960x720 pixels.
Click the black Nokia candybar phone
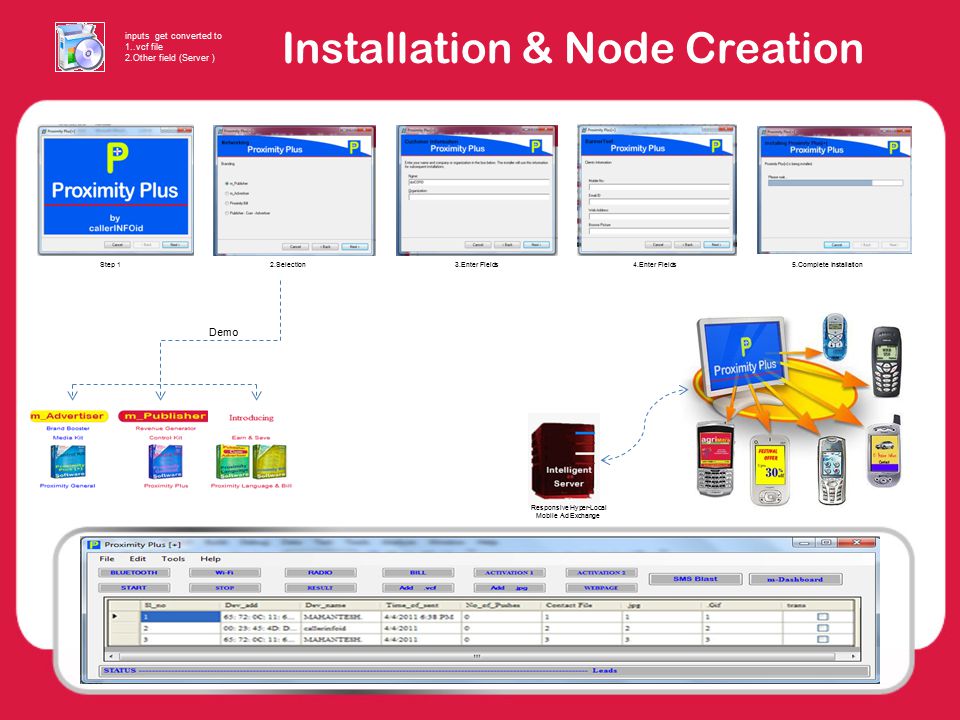tap(886, 362)
